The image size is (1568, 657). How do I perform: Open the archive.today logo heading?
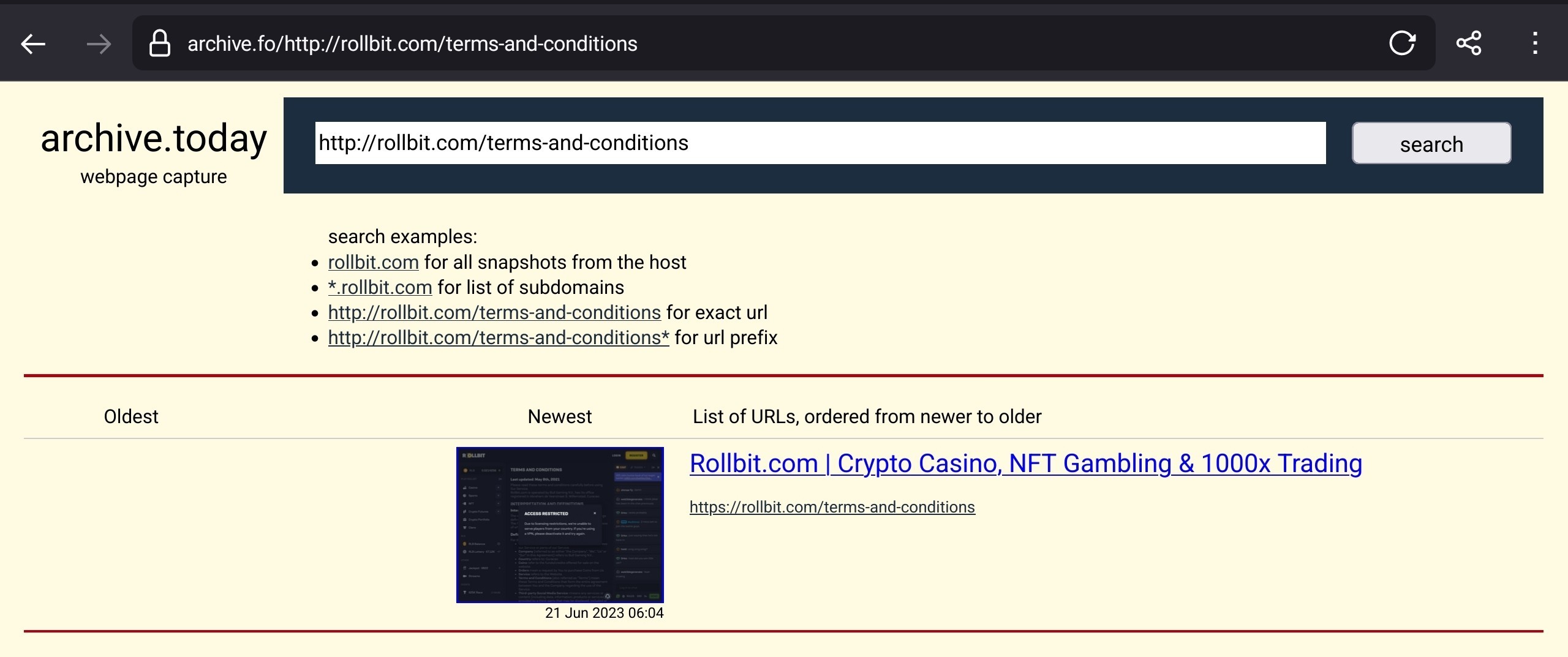(x=154, y=138)
